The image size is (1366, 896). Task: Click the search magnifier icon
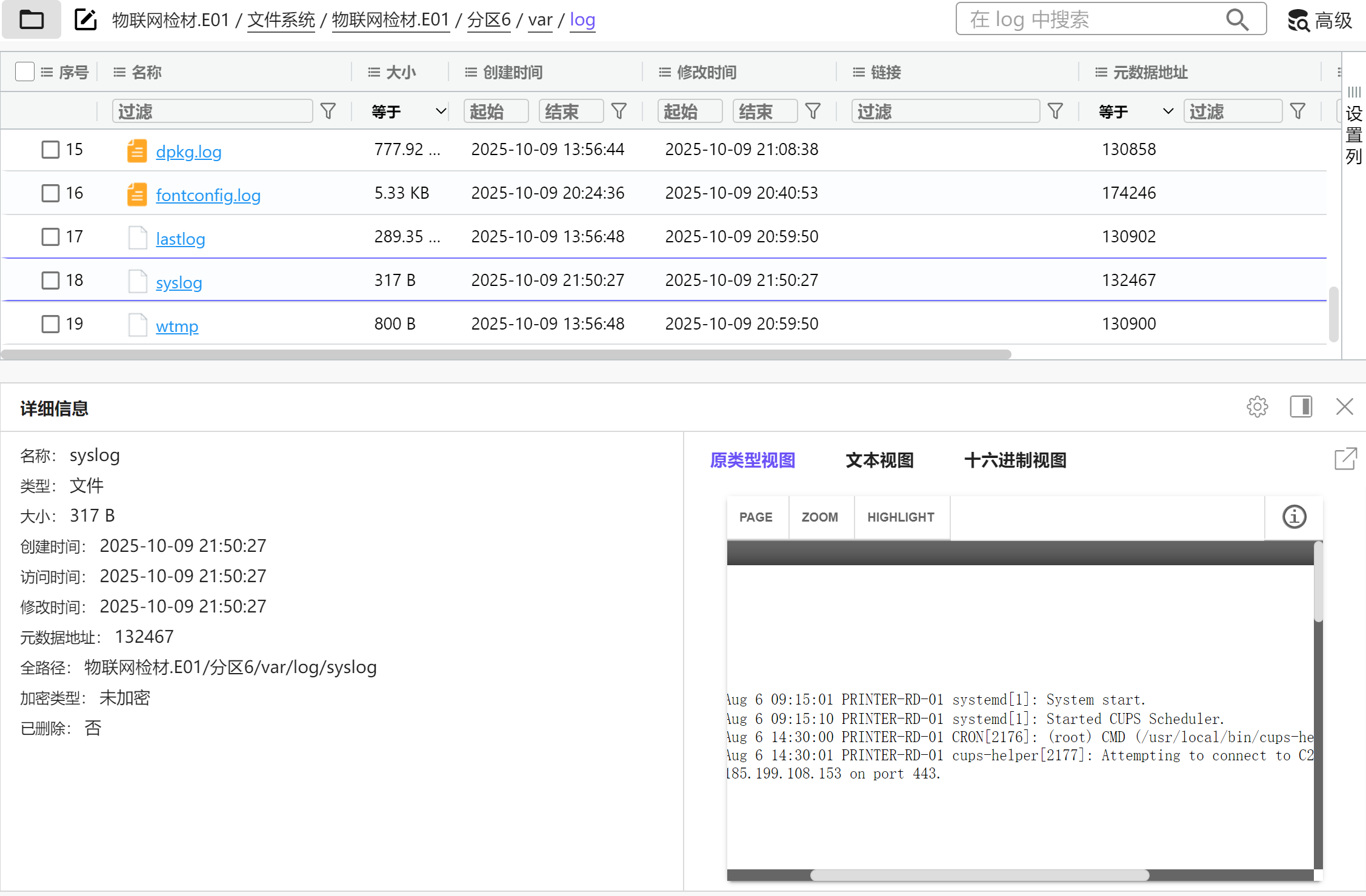coord(1237,20)
